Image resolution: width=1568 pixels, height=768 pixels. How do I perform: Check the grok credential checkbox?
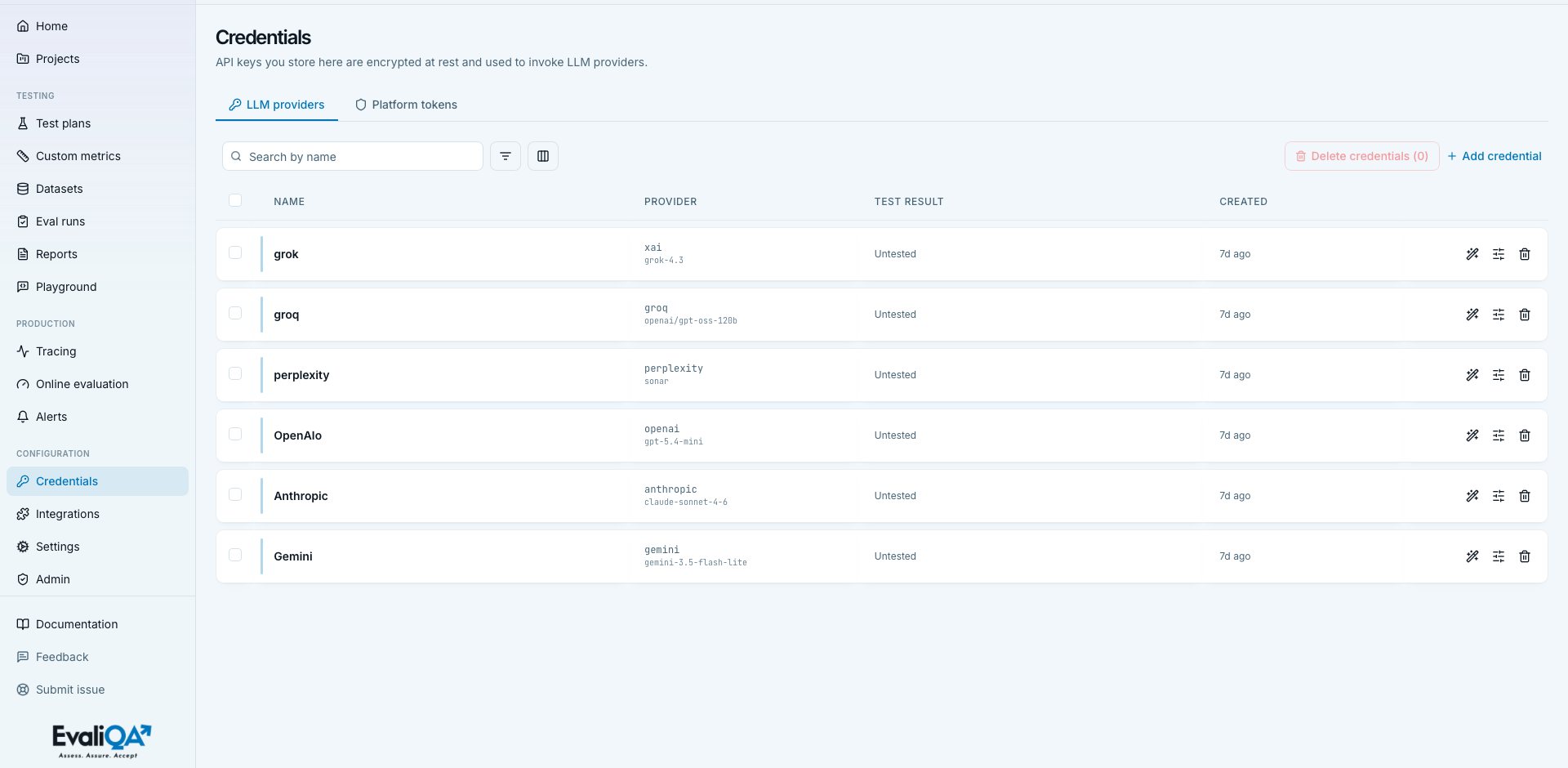(235, 252)
